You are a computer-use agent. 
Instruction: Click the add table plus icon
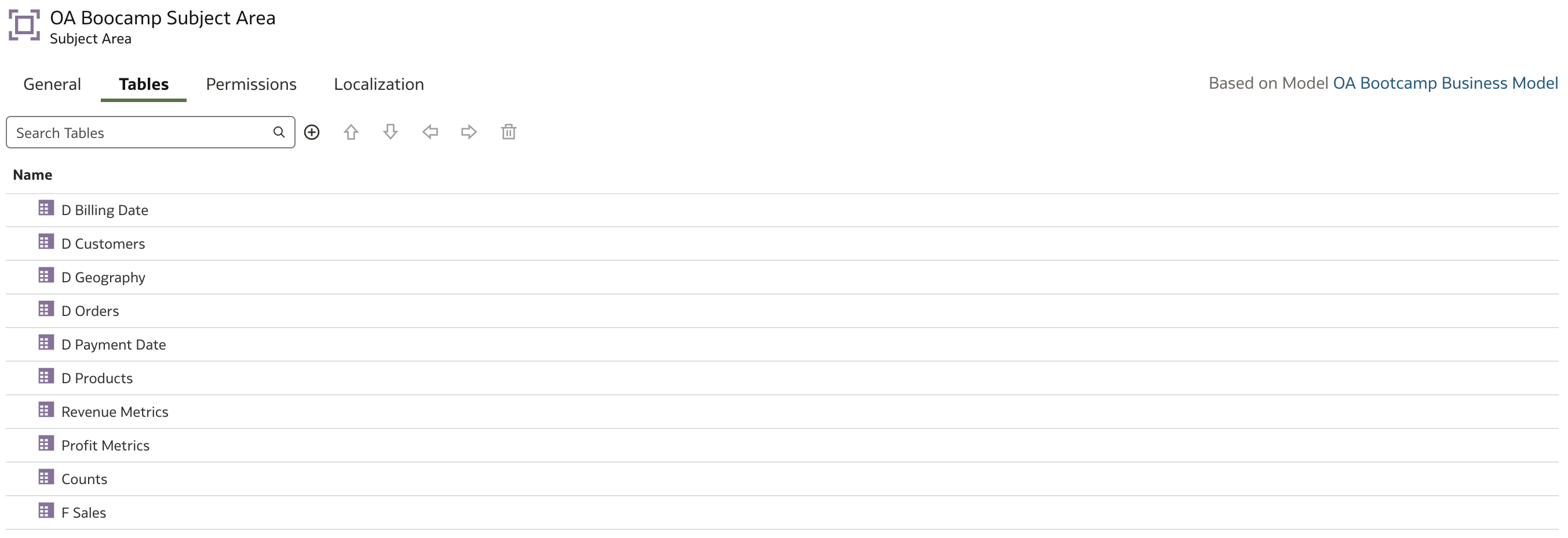(312, 132)
